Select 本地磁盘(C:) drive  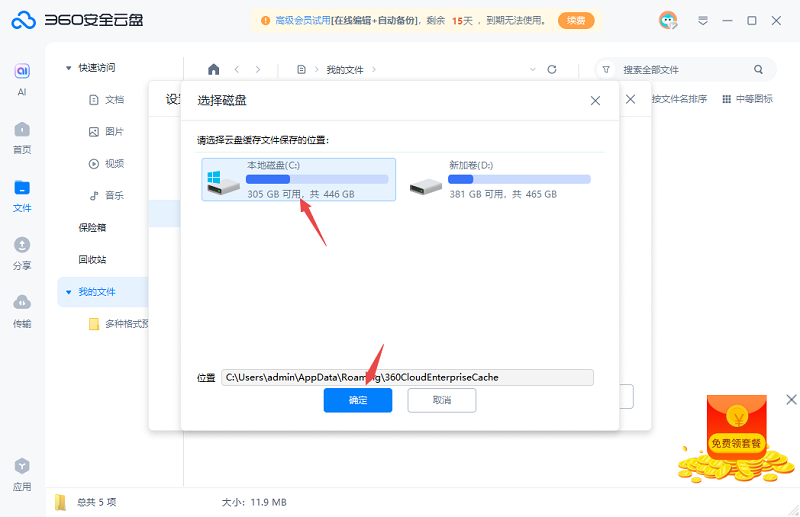[x=298, y=180]
